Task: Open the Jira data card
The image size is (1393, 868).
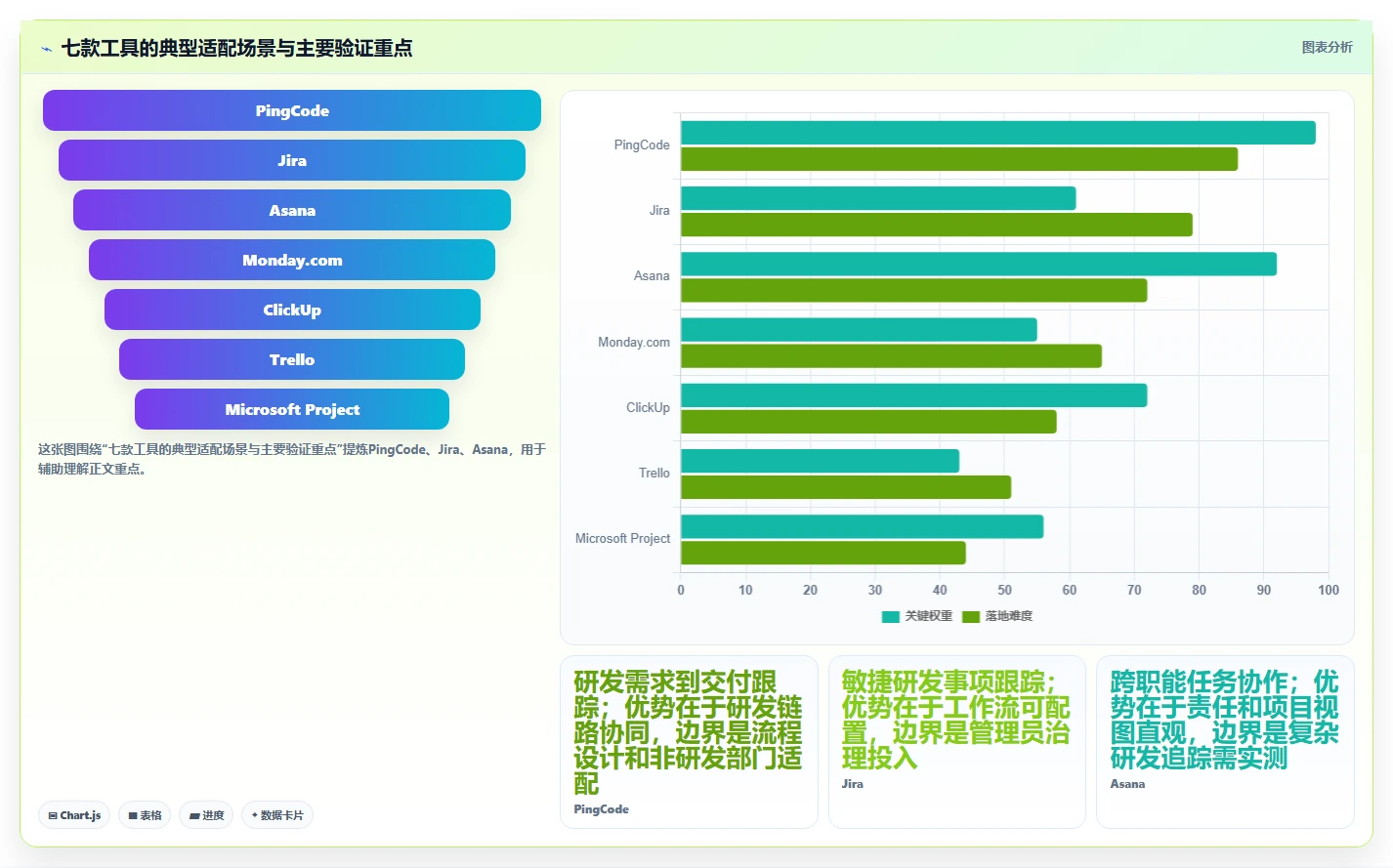Action: pos(957,742)
